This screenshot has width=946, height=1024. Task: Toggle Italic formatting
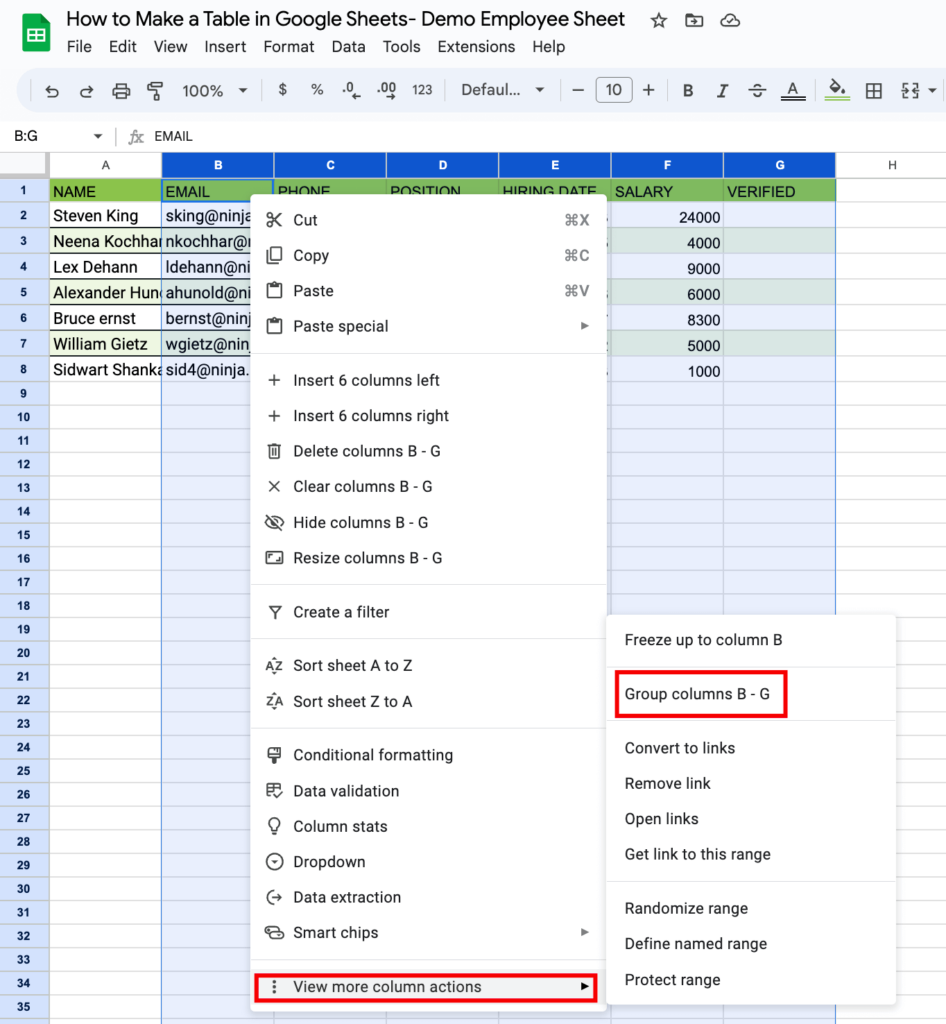point(722,91)
